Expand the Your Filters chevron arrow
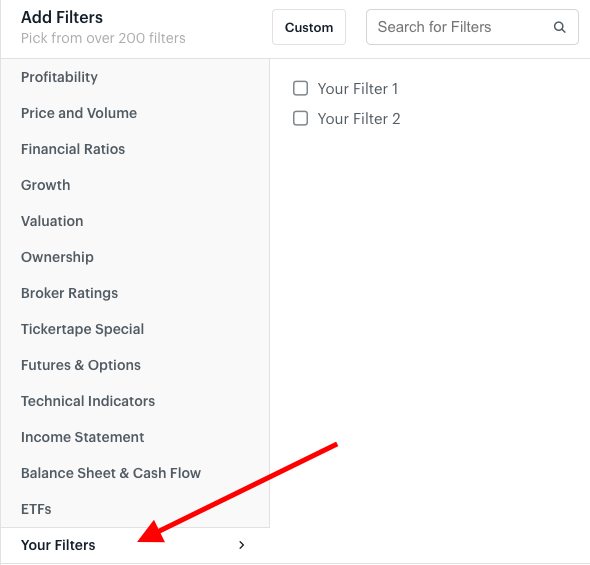The height and width of the screenshot is (565, 590). tap(242, 545)
